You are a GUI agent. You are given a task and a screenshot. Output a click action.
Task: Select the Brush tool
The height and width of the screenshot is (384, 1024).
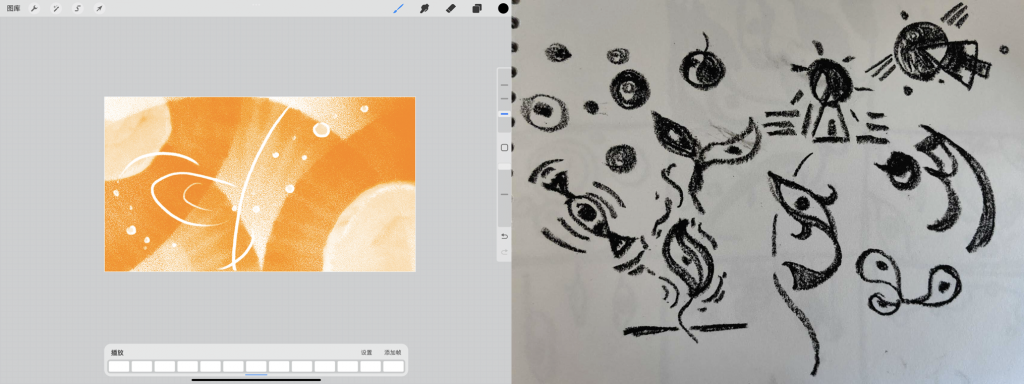398,8
